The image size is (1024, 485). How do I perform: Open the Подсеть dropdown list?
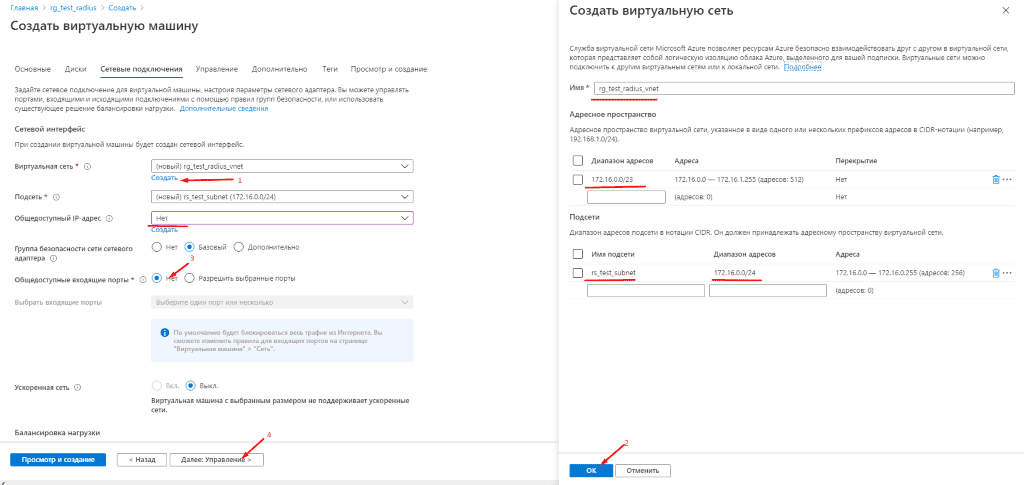[281, 196]
